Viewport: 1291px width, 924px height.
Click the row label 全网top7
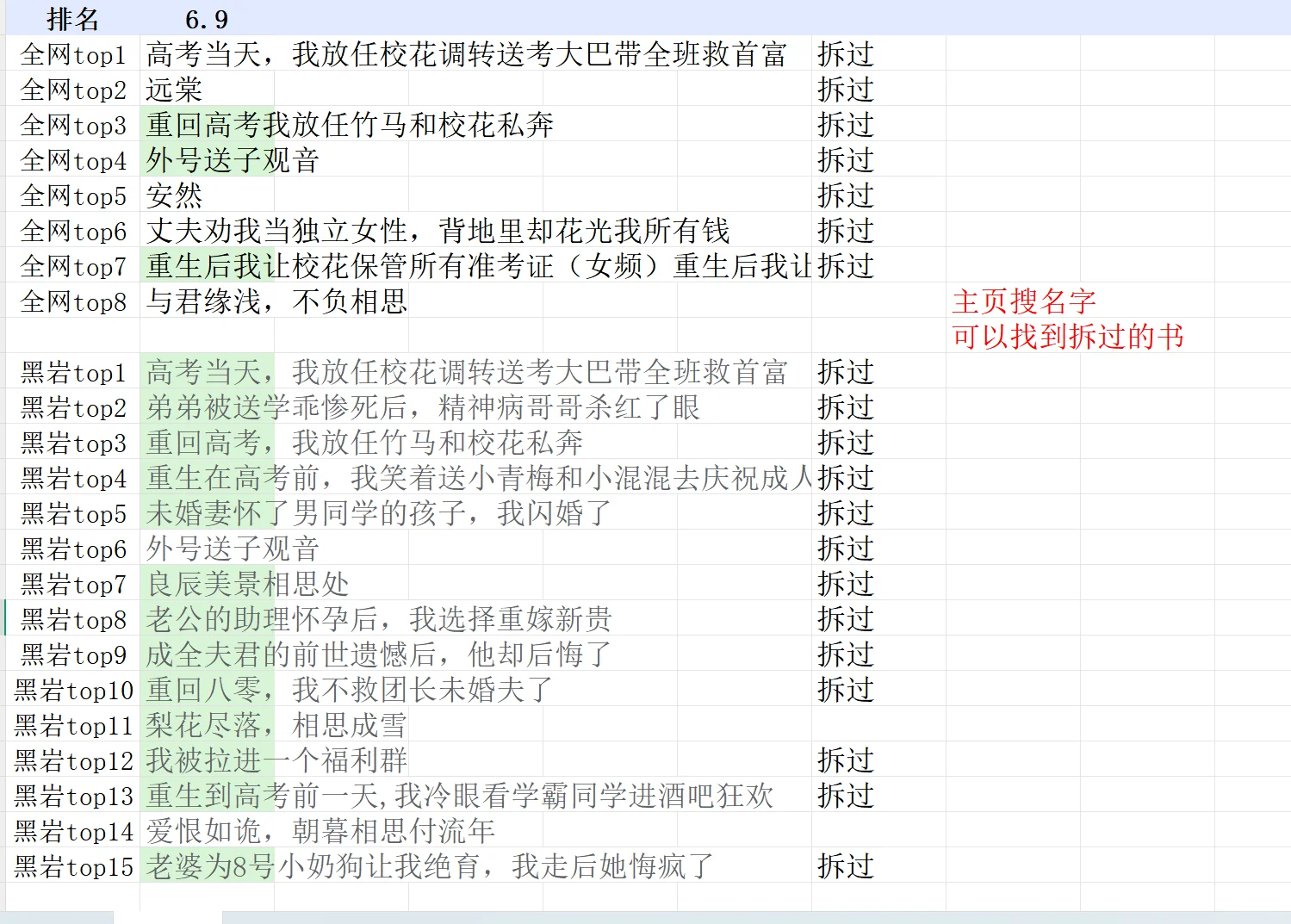[72, 266]
